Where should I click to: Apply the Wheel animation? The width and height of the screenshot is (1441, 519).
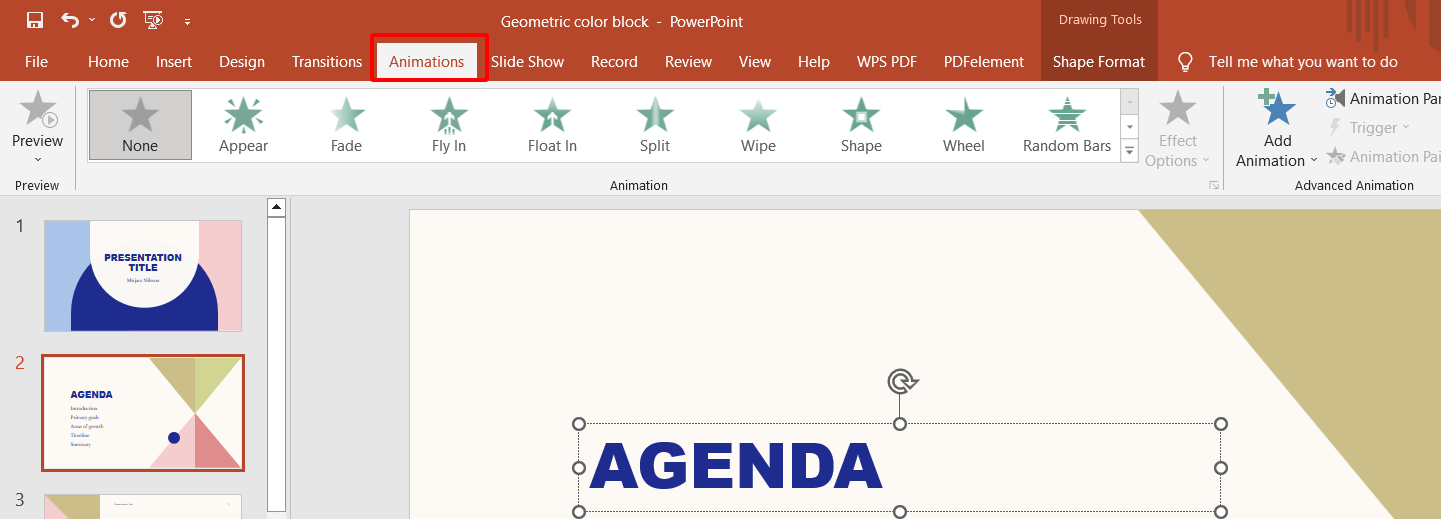(x=964, y=125)
